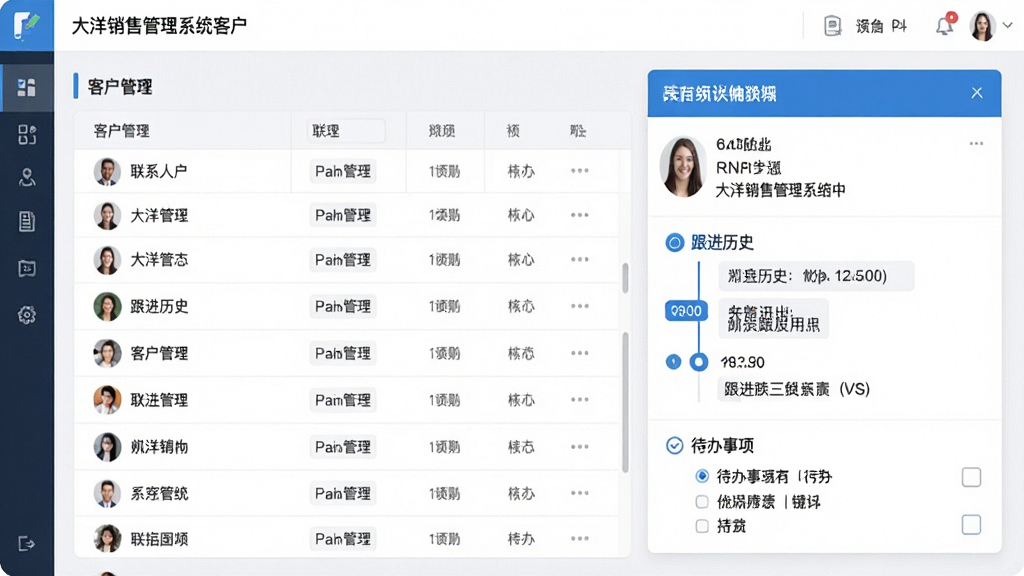Open more options in detail panel profile
Viewport: 1024px width, 576px height.
pos(976,144)
